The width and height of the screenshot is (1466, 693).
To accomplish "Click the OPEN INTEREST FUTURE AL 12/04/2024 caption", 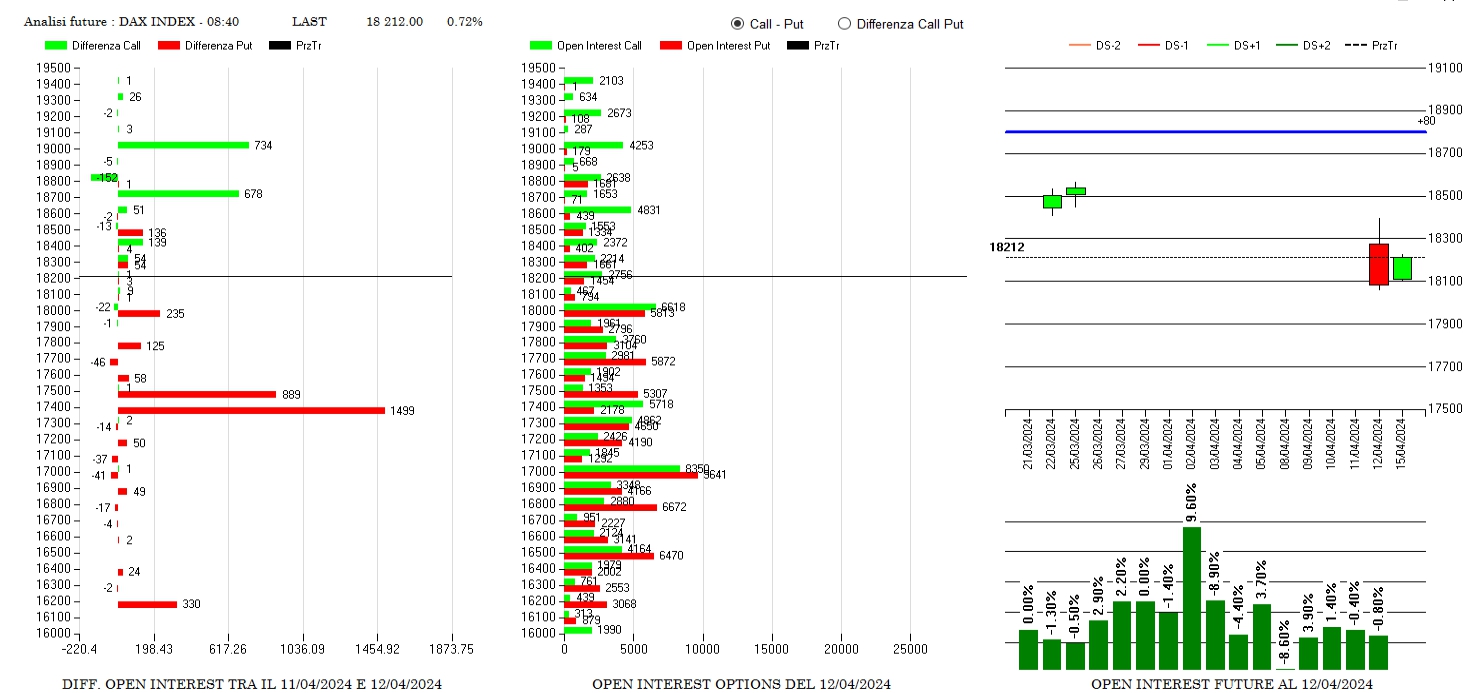I will pos(1232,684).
